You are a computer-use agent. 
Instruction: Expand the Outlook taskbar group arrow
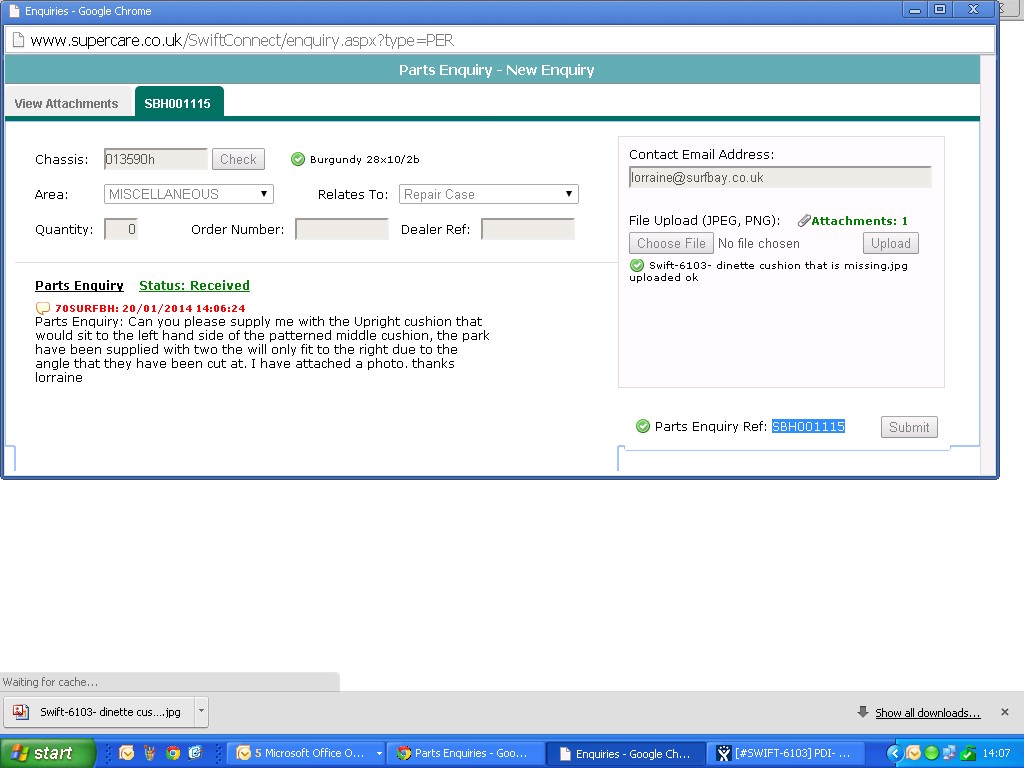coord(379,753)
